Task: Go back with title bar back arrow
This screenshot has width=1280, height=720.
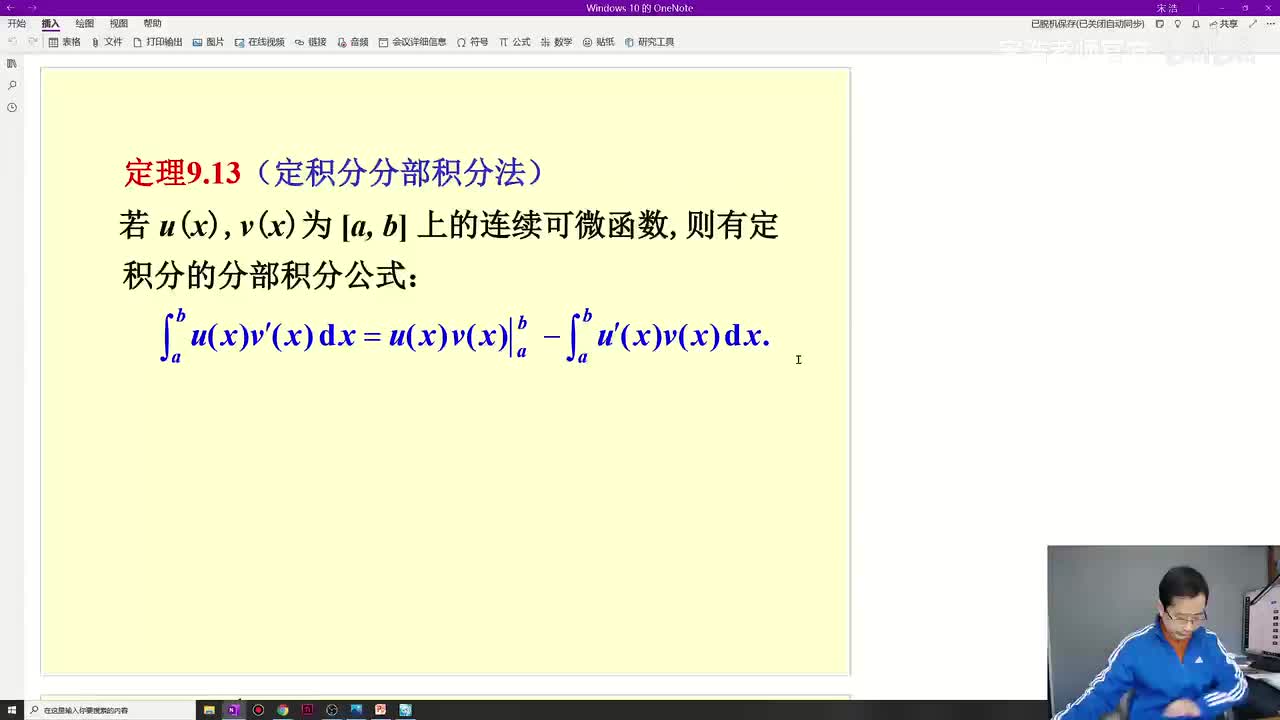Action: 11,8
